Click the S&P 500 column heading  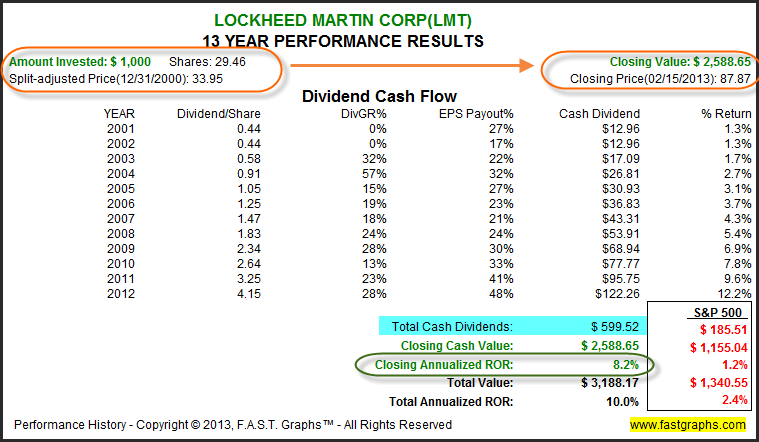[718, 312]
